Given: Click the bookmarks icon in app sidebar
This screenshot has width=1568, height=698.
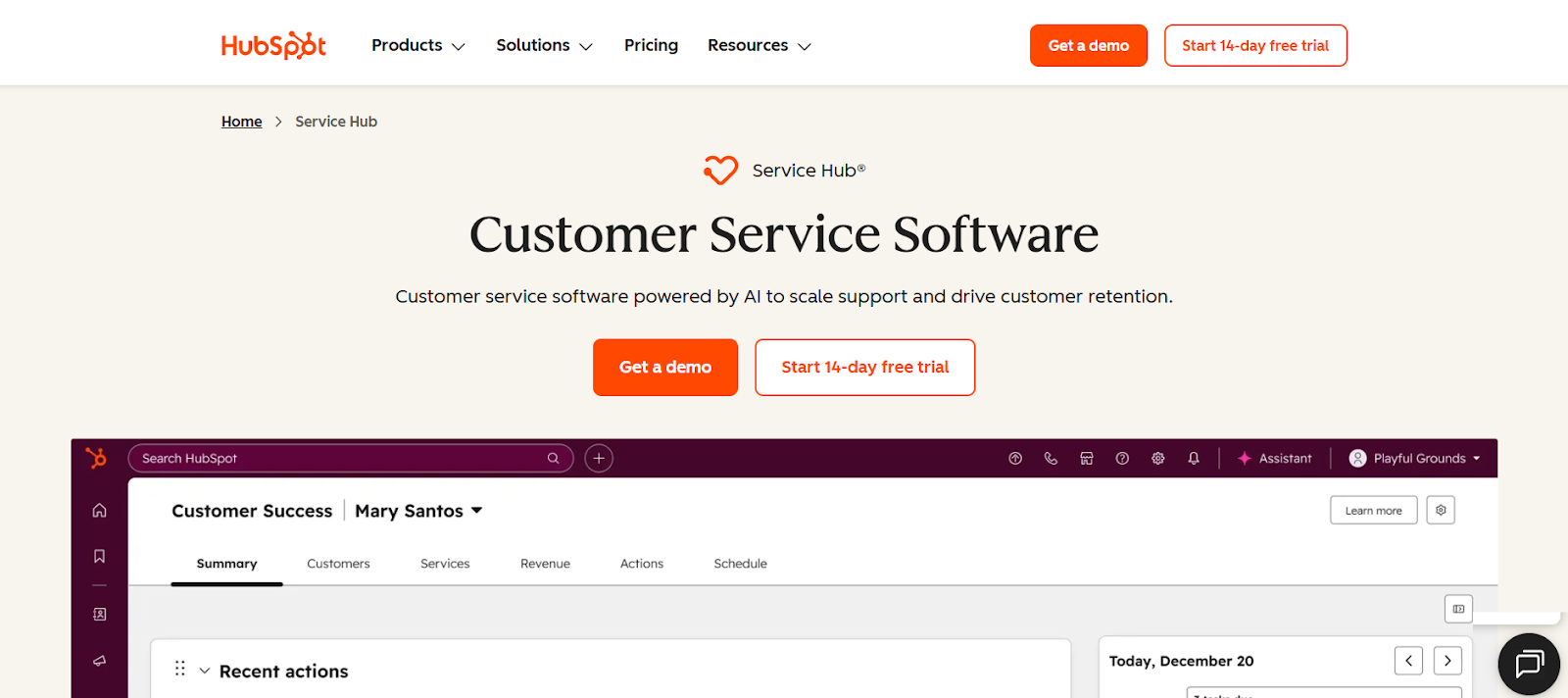Looking at the screenshot, I should 99,556.
